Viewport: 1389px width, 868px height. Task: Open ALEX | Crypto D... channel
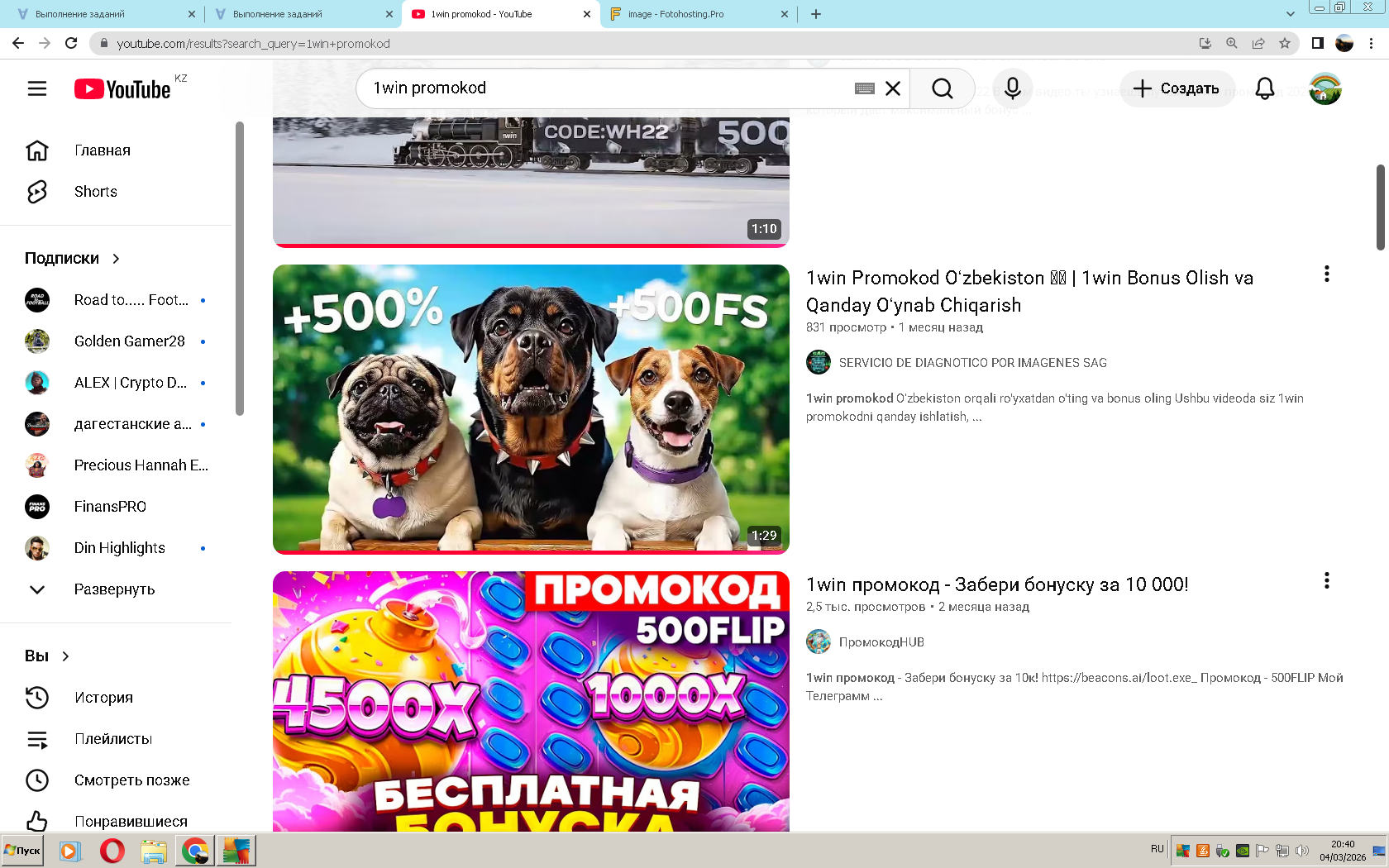coord(116,383)
